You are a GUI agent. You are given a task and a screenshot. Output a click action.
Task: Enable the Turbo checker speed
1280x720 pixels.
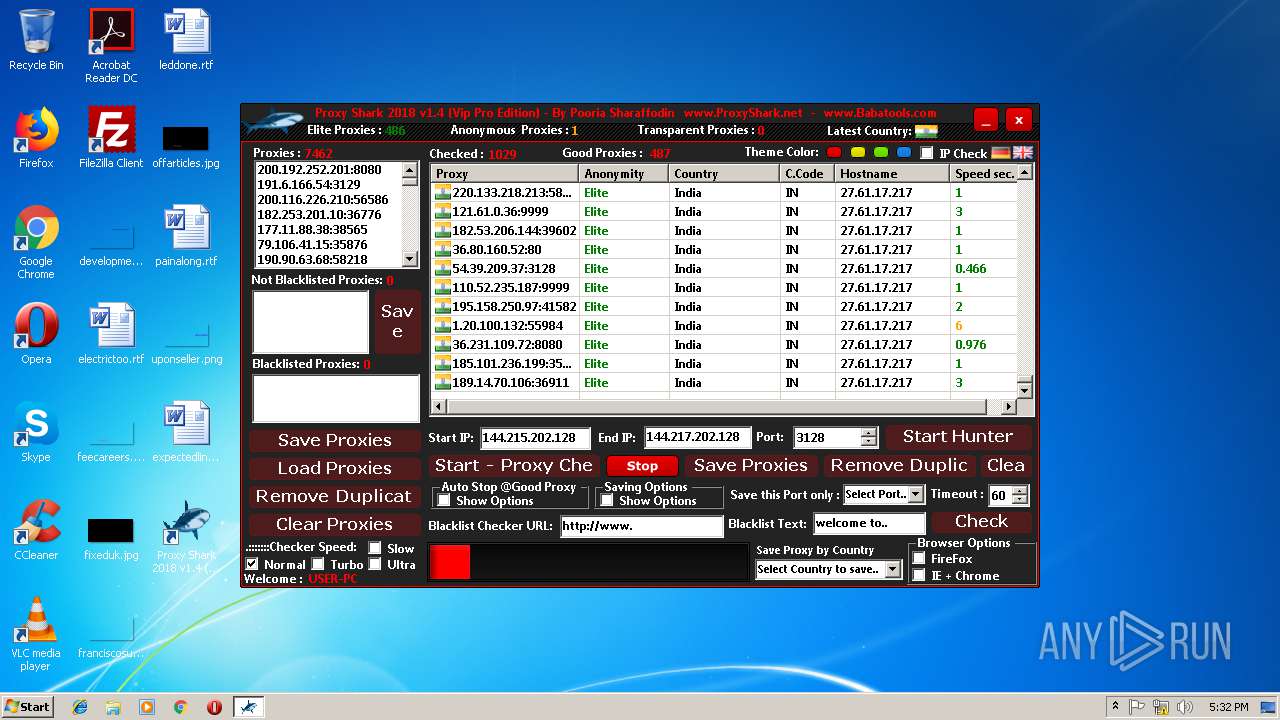(318, 565)
